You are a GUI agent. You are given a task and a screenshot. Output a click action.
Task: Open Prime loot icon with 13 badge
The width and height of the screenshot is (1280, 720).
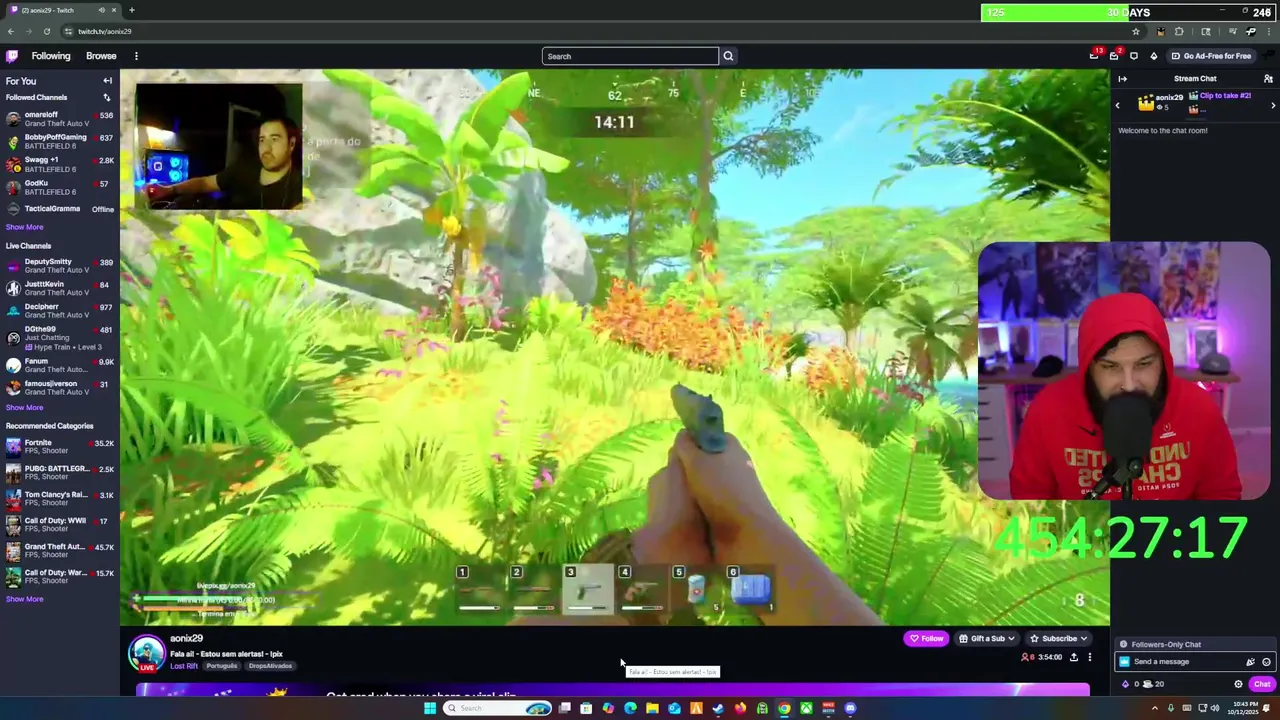point(1094,56)
